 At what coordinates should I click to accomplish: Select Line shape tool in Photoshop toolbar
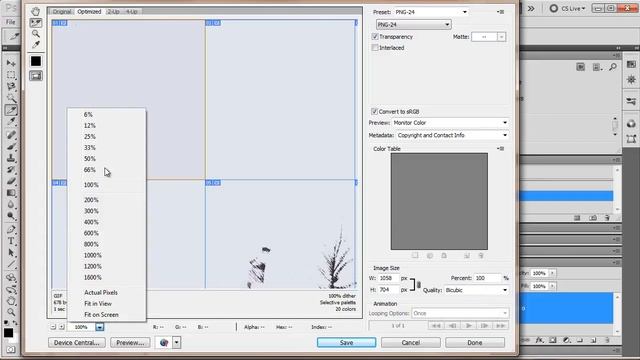click(11, 264)
